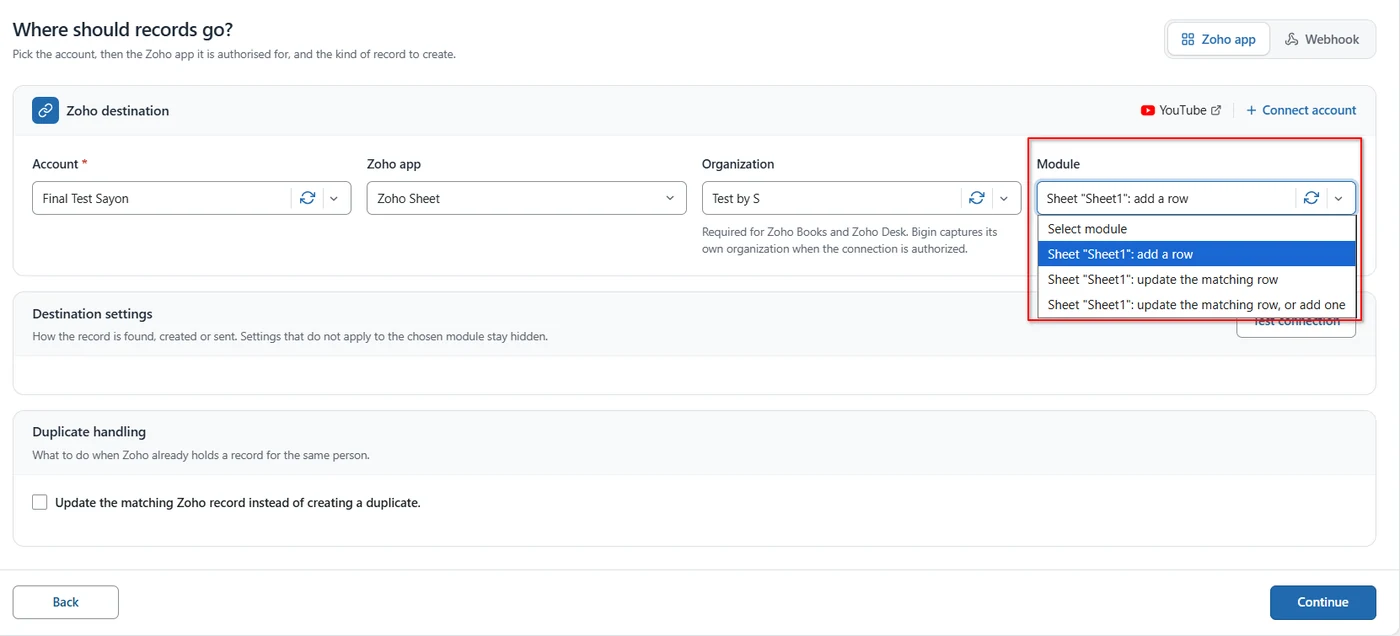Open the YouTube link
Image resolution: width=1400 pixels, height=636 pixels.
[1181, 110]
